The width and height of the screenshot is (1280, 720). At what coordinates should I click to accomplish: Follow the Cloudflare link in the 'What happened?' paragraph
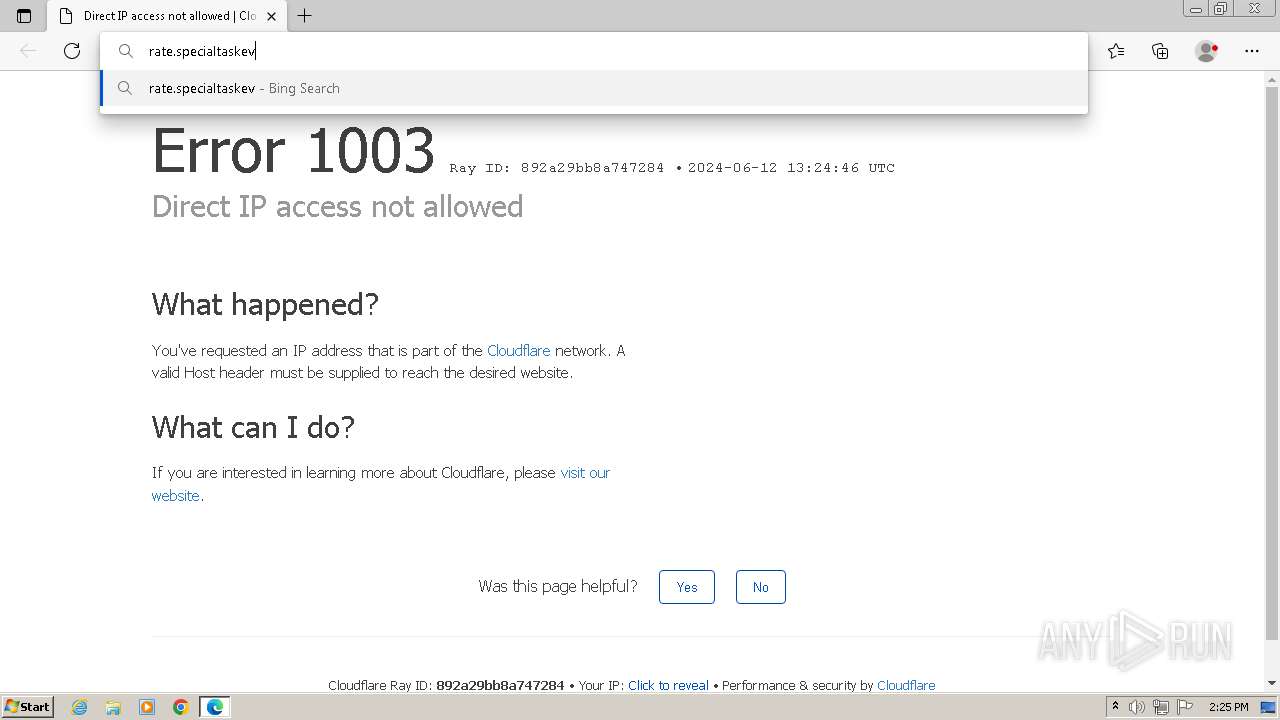point(518,350)
